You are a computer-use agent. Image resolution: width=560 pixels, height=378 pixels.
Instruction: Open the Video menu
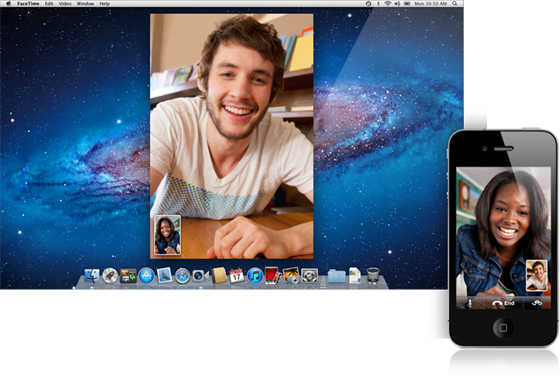[x=65, y=4]
